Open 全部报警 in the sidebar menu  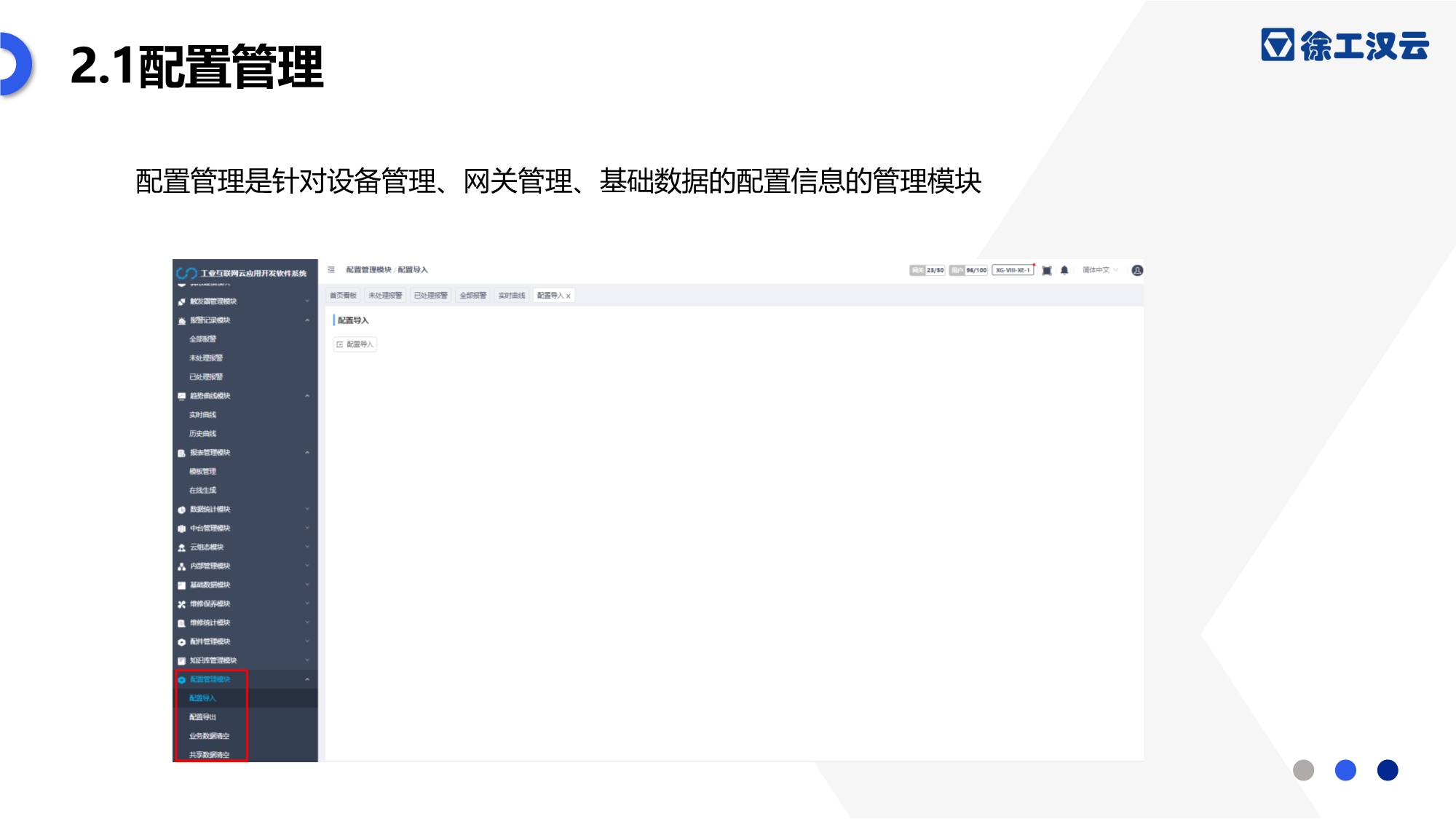point(203,339)
